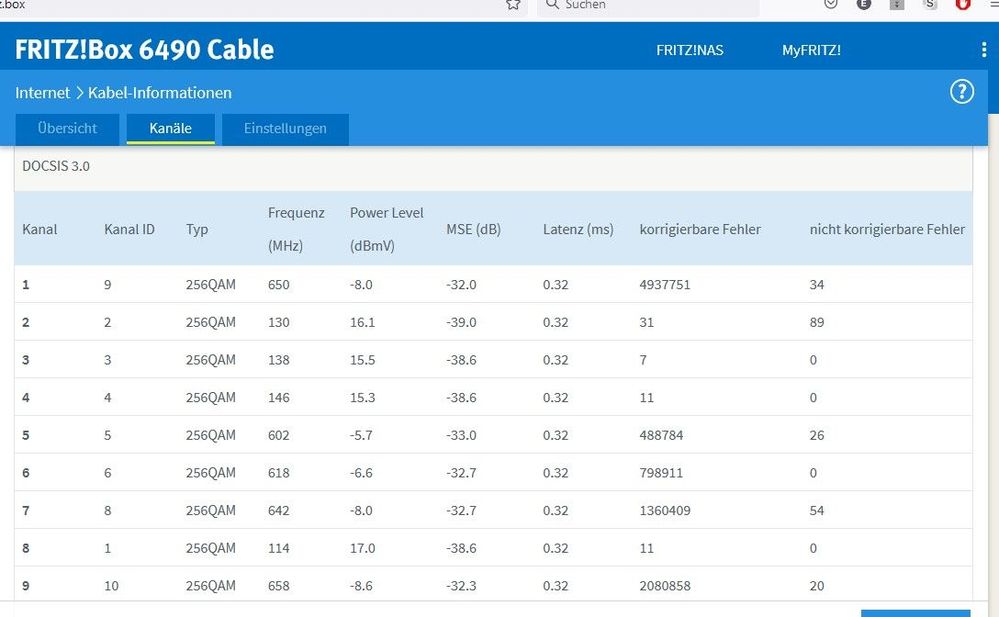The height and width of the screenshot is (617, 999).
Task: Click frequency 138 in channel 3 row
Action: point(278,360)
